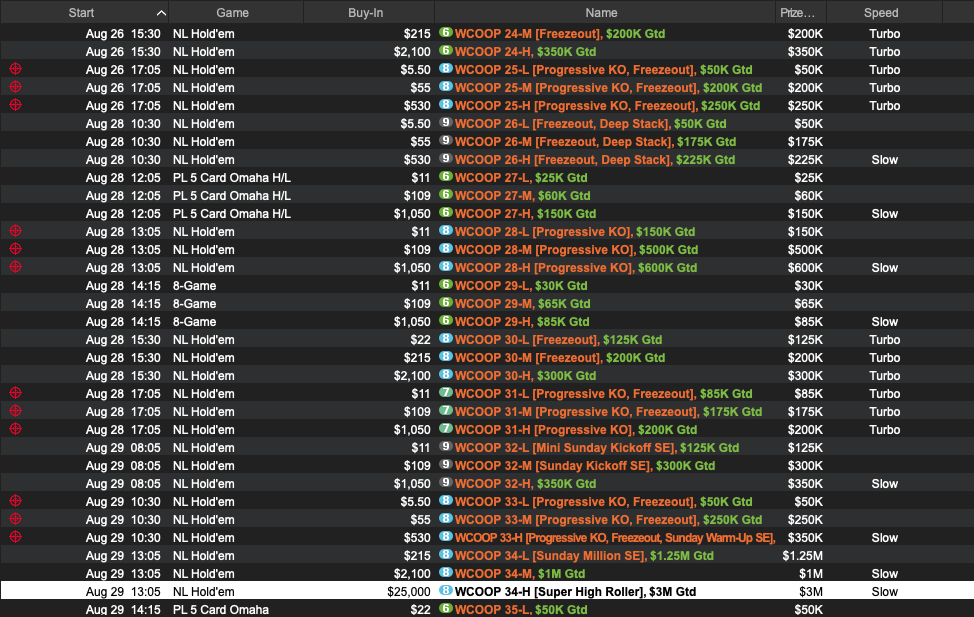The width and height of the screenshot is (974, 617).
Task: Click the $1.25M prize cell
Action: (x=803, y=556)
